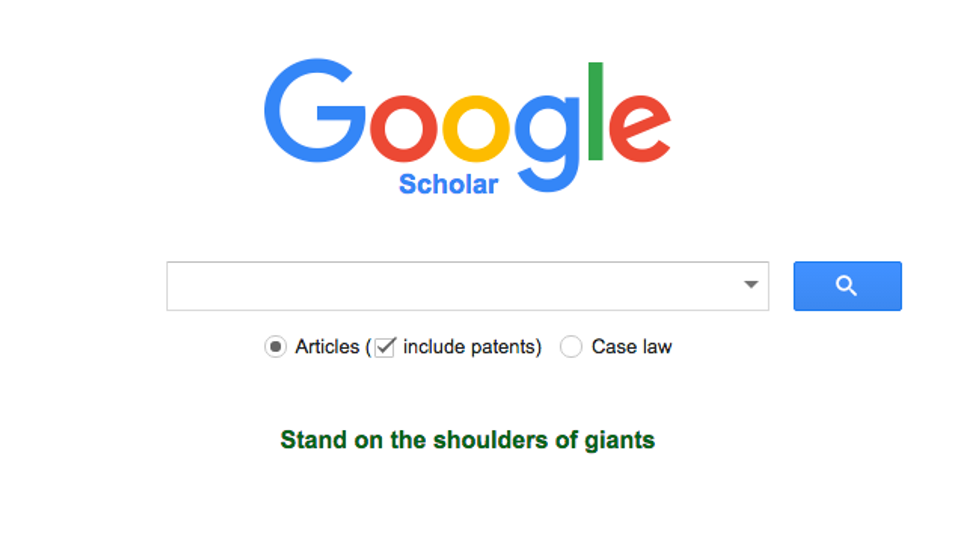Click the green letter l in logo

pyautogui.click(x=596, y=111)
